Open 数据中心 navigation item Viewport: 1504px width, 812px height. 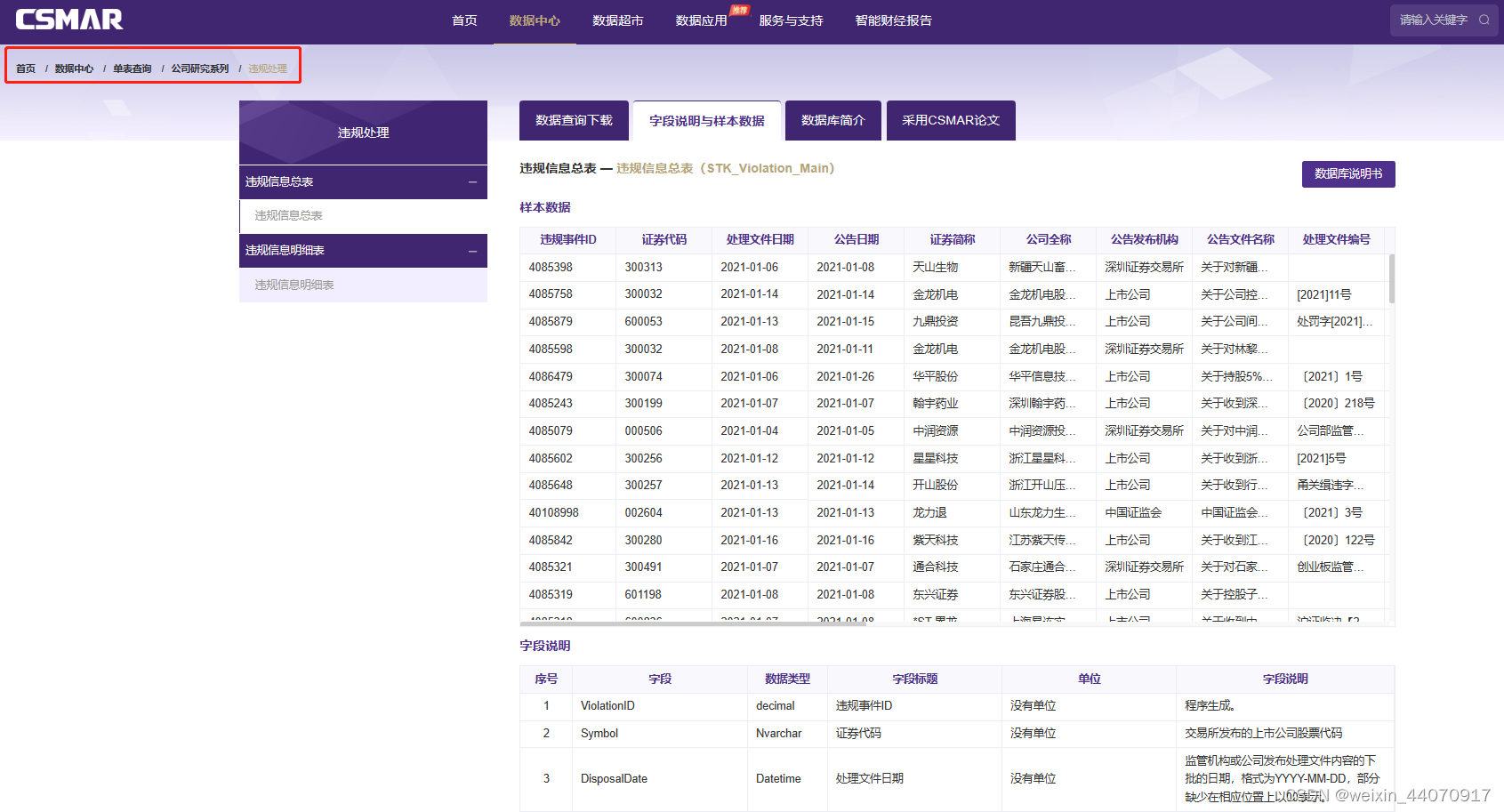pos(535,20)
